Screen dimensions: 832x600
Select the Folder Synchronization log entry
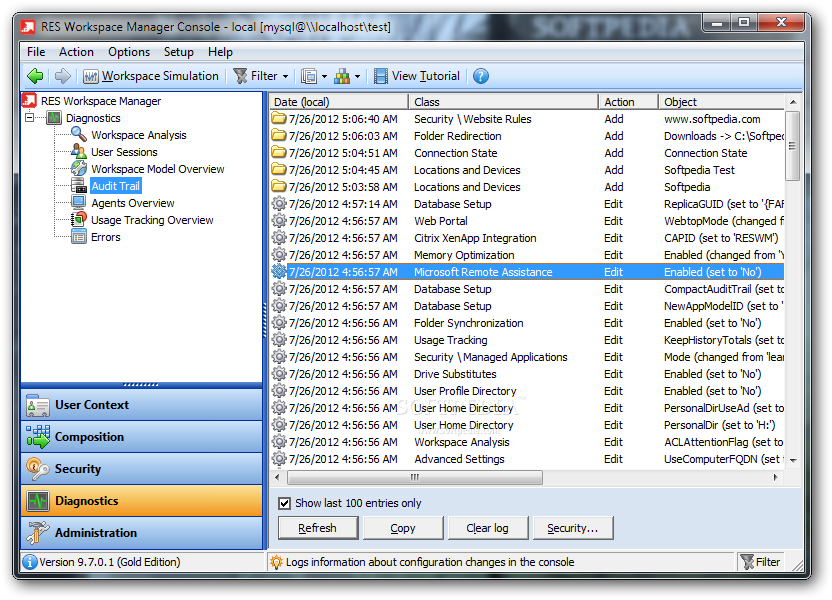tap(526, 323)
